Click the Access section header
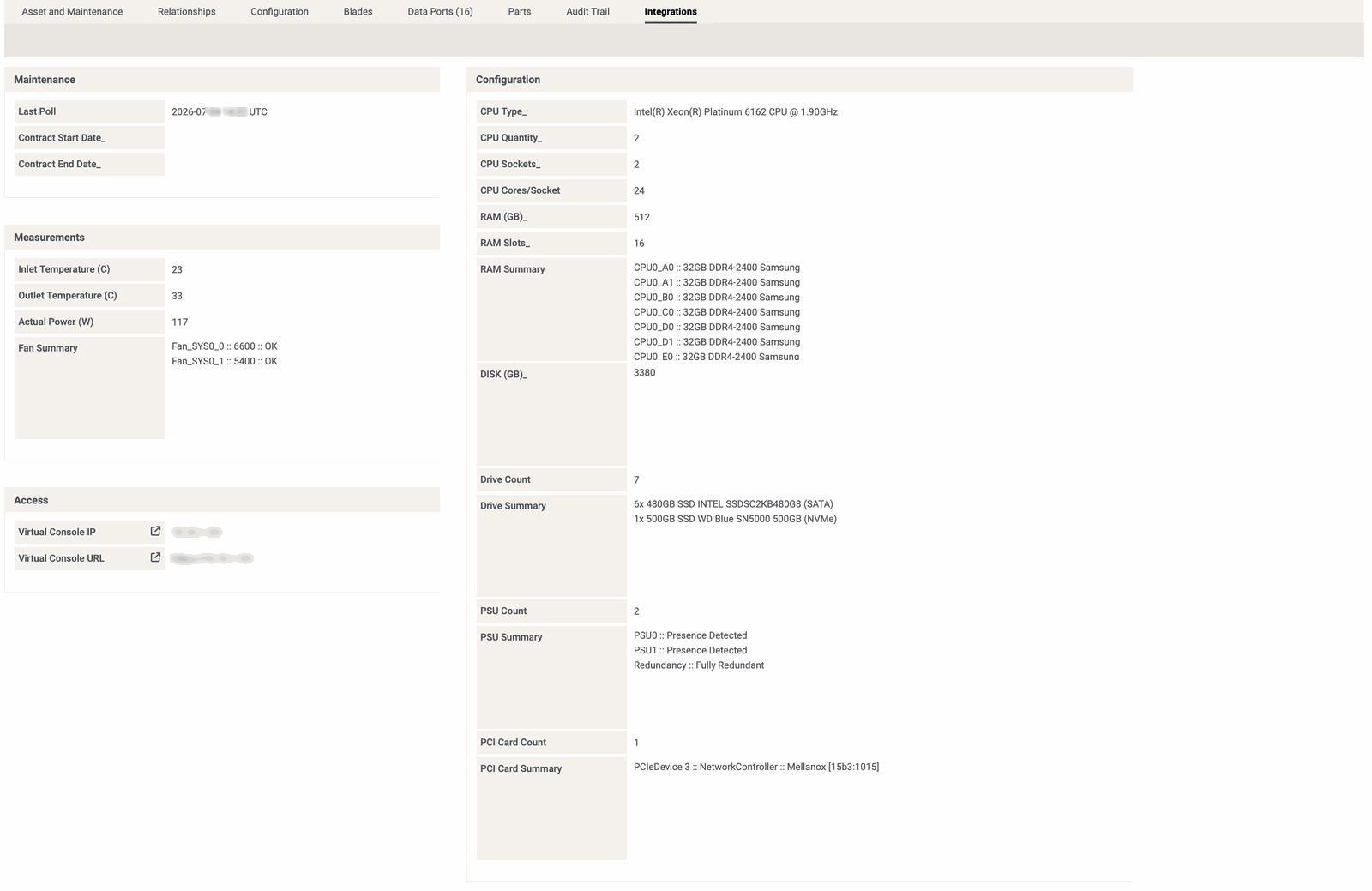 pos(222,500)
